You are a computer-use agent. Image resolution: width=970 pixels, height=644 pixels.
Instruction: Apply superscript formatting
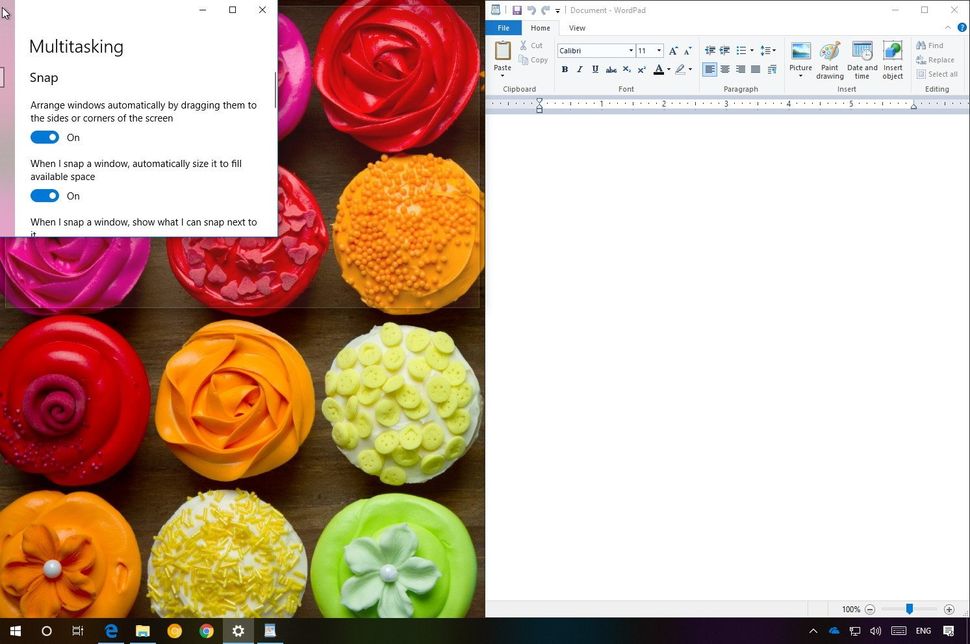(641, 69)
